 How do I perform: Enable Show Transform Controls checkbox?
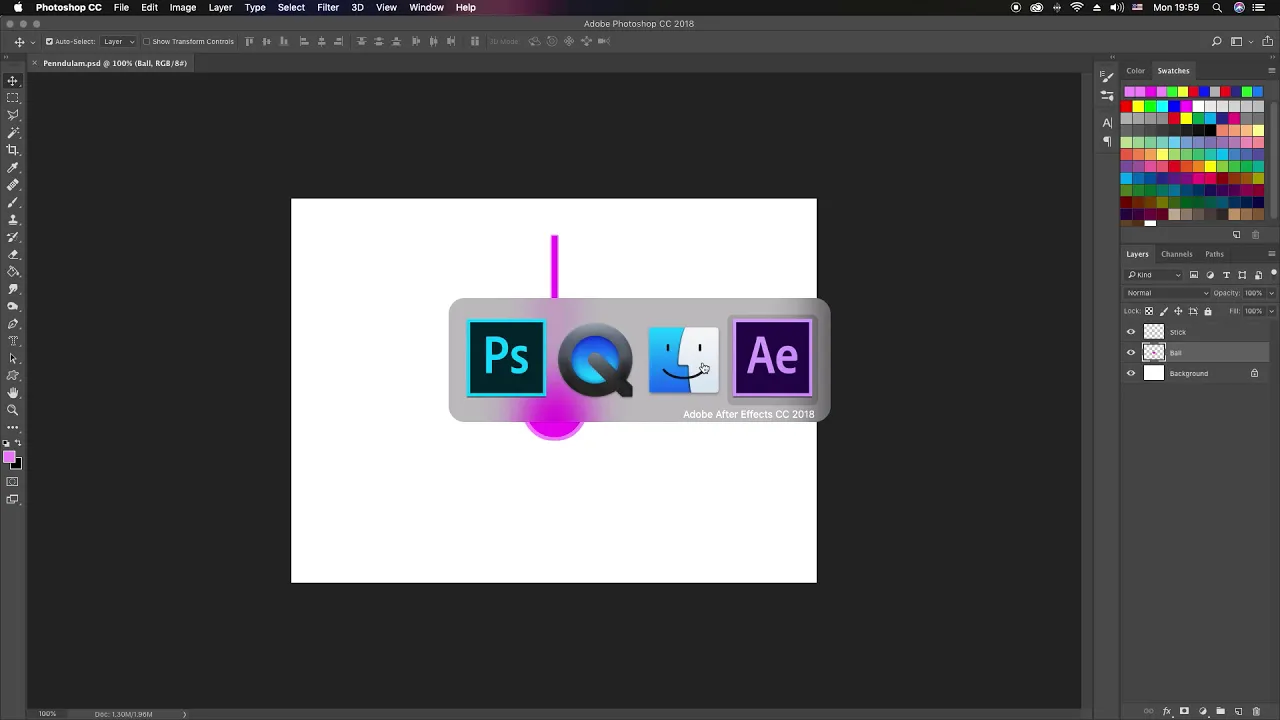(146, 41)
